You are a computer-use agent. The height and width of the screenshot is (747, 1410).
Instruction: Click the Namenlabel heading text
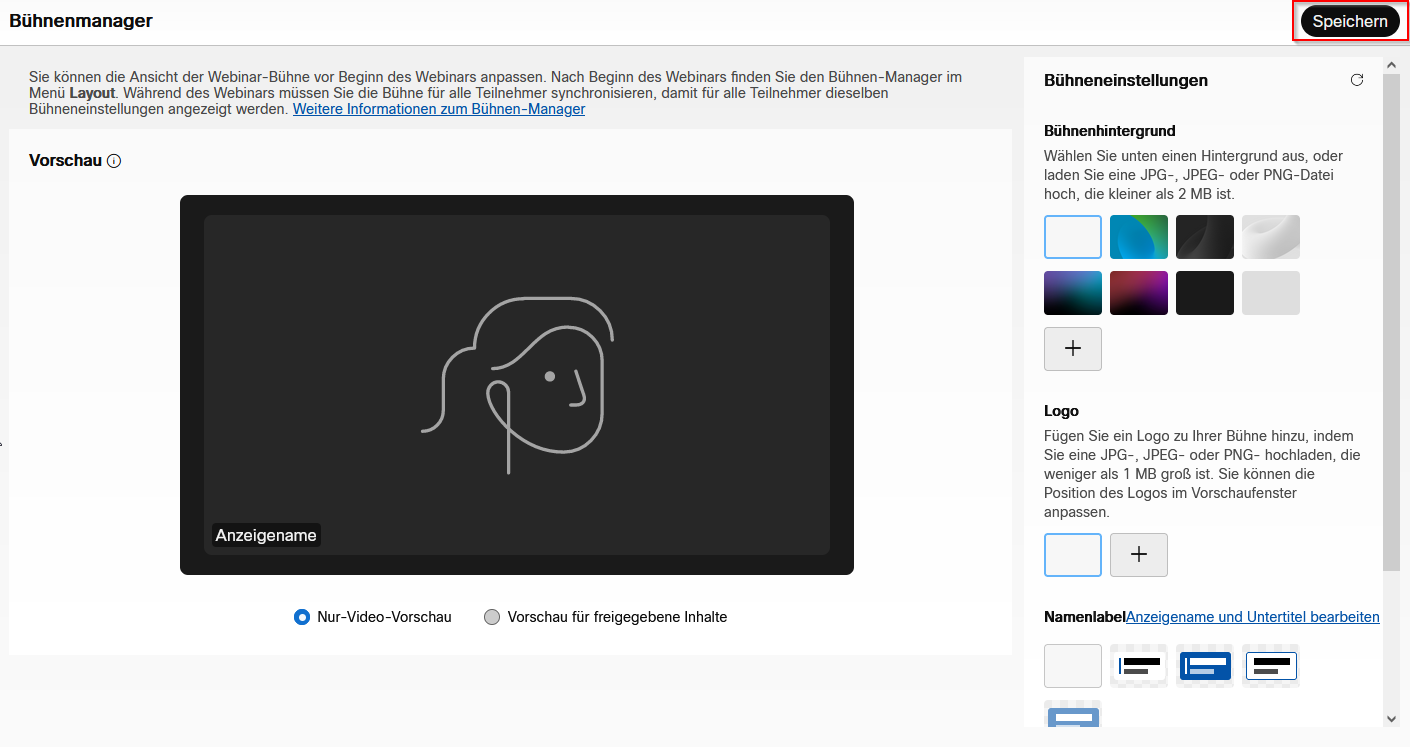(x=1085, y=617)
